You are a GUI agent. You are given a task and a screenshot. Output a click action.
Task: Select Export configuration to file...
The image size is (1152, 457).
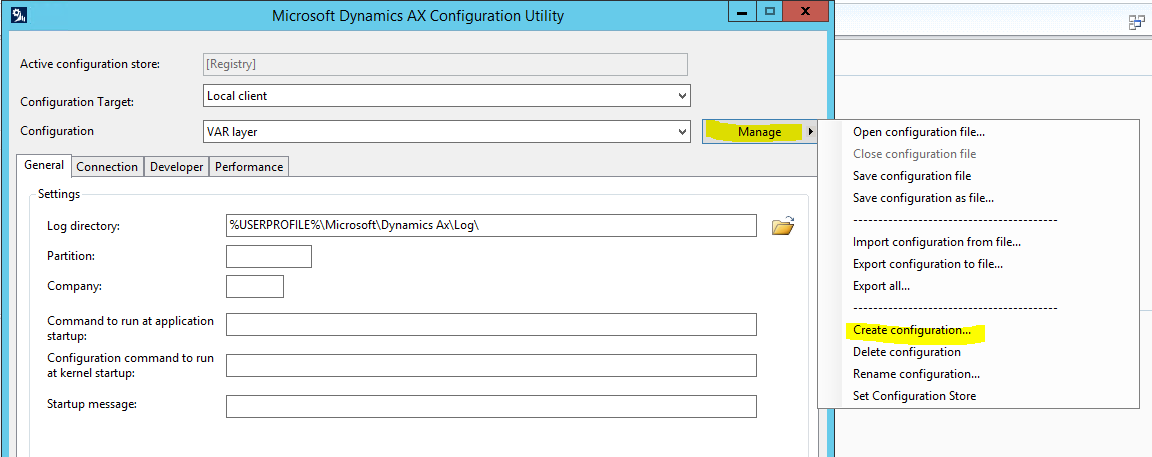click(x=927, y=264)
